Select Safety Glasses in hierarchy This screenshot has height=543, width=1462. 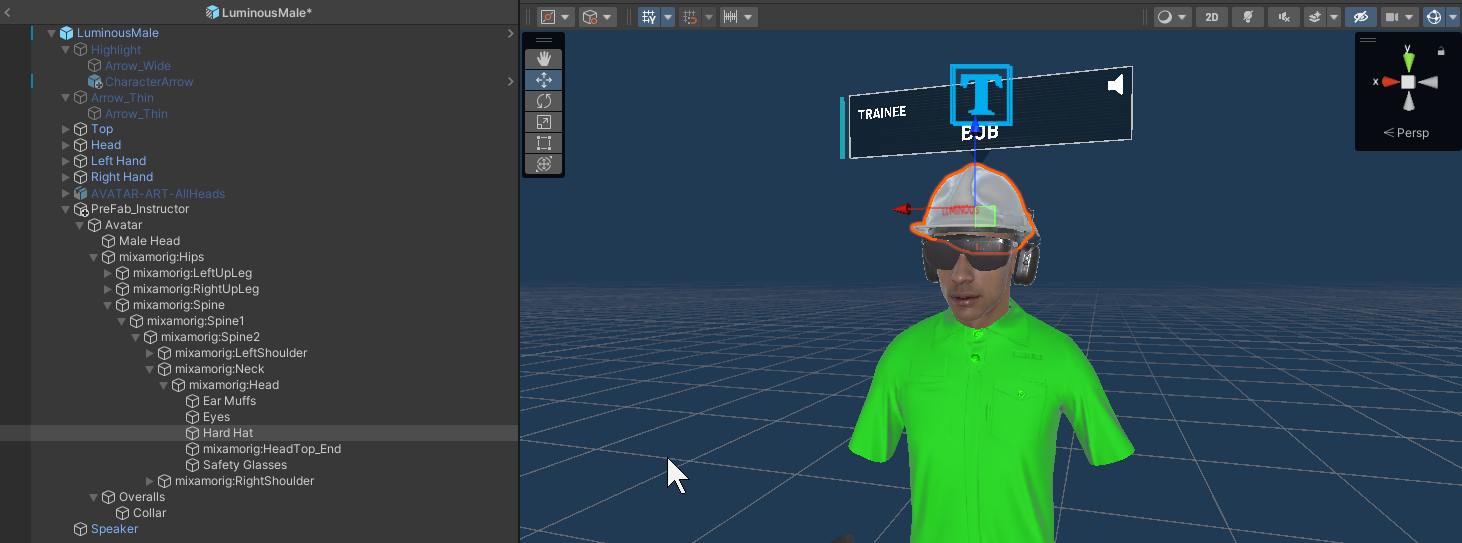coord(244,465)
